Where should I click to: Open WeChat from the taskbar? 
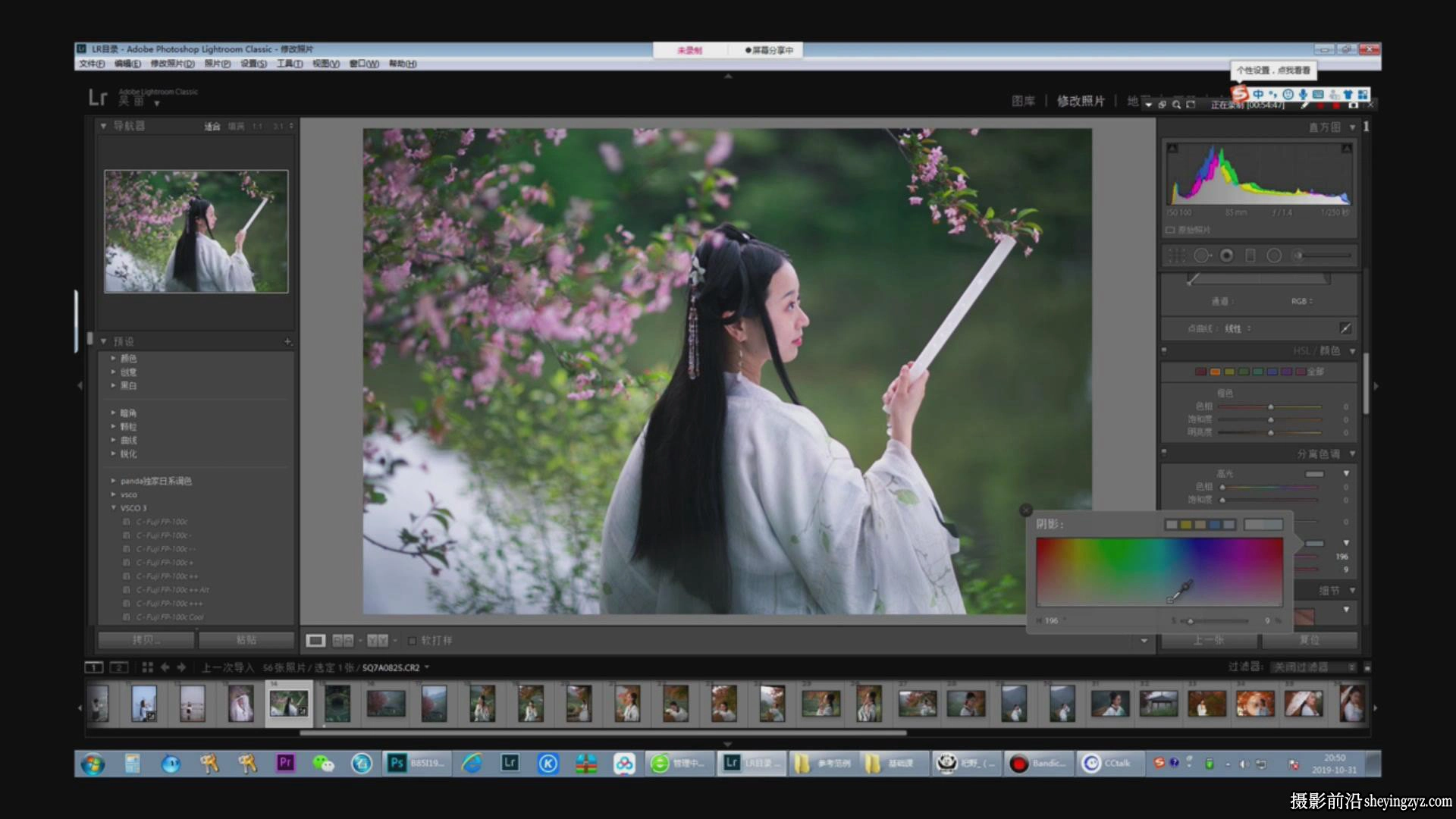pyautogui.click(x=324, y=763)
